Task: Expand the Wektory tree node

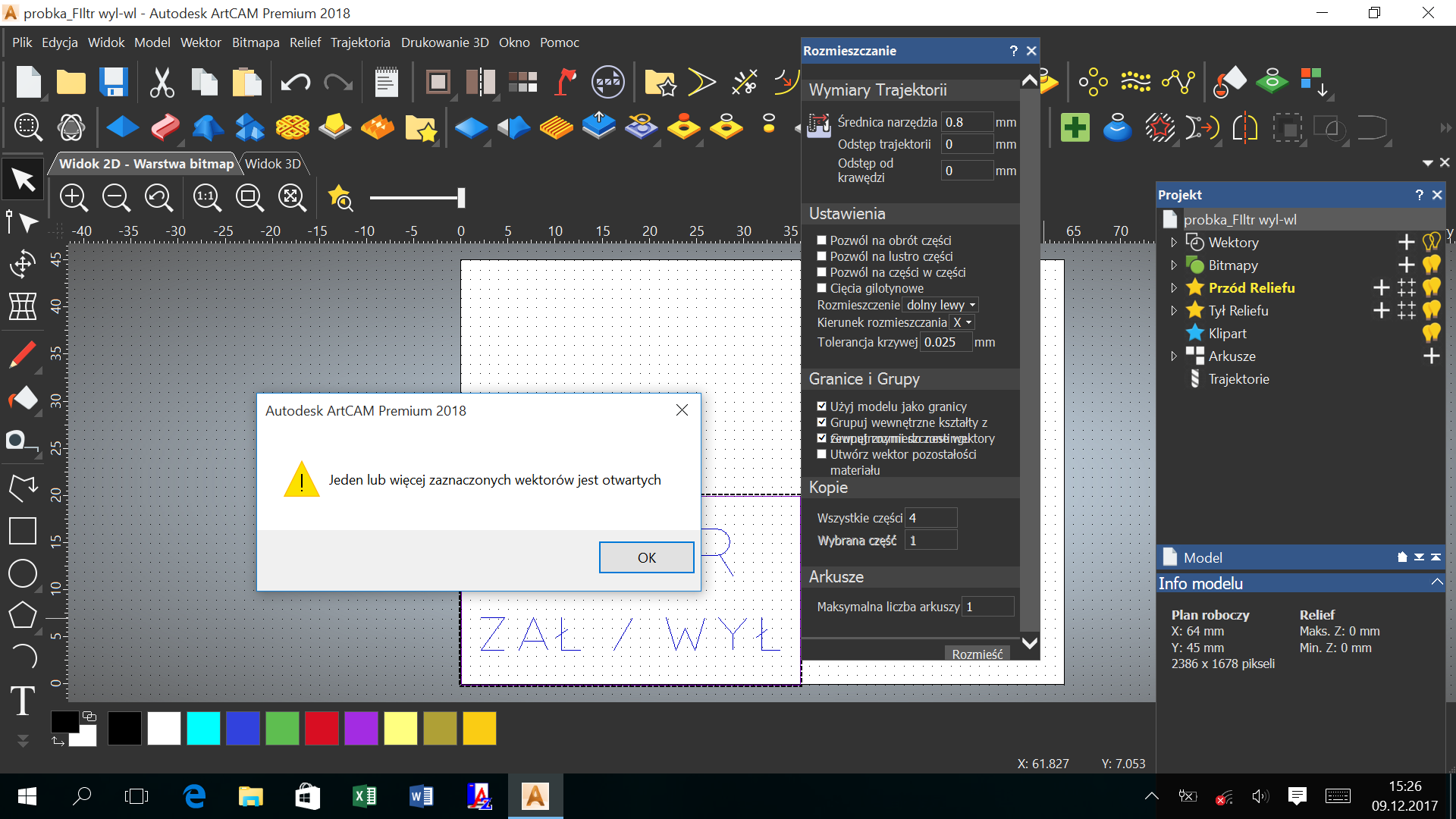Action: [x=1174, y=243]
